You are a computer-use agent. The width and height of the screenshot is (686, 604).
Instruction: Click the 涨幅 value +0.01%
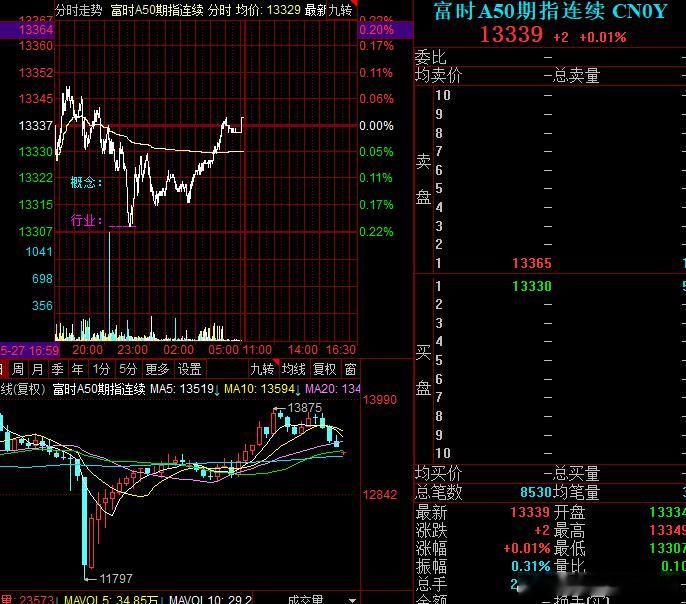527,548
